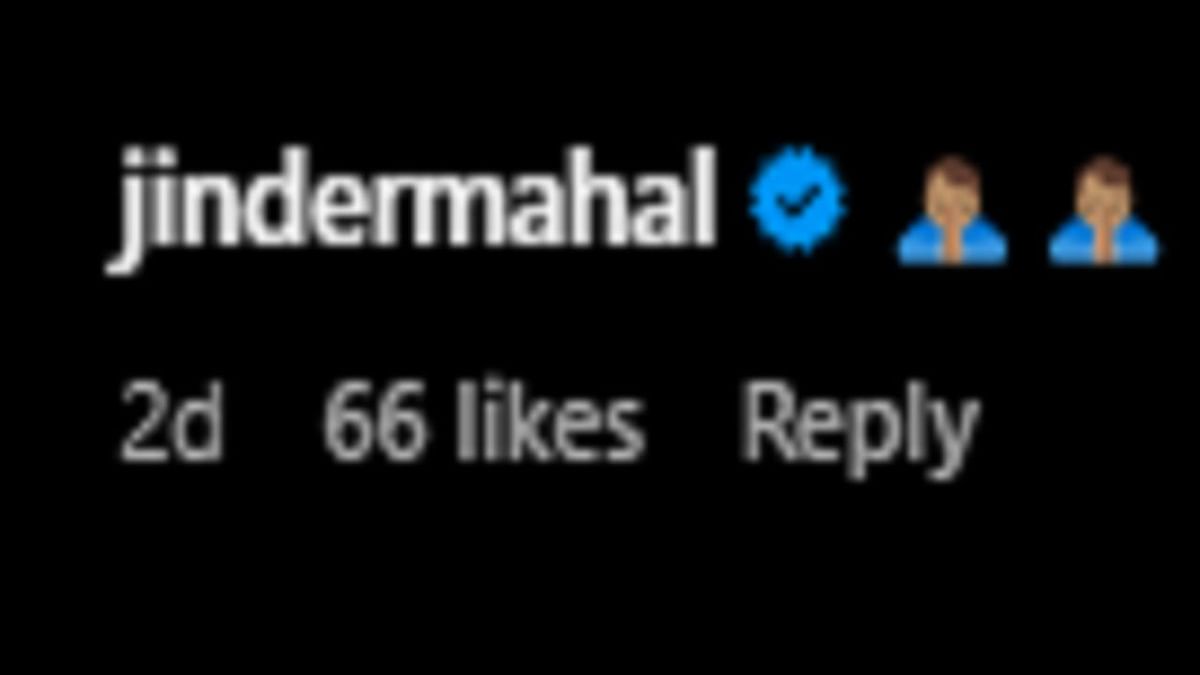
Task: Tap the checkmark inside the verified badge
Action: (x=797, y=200)
